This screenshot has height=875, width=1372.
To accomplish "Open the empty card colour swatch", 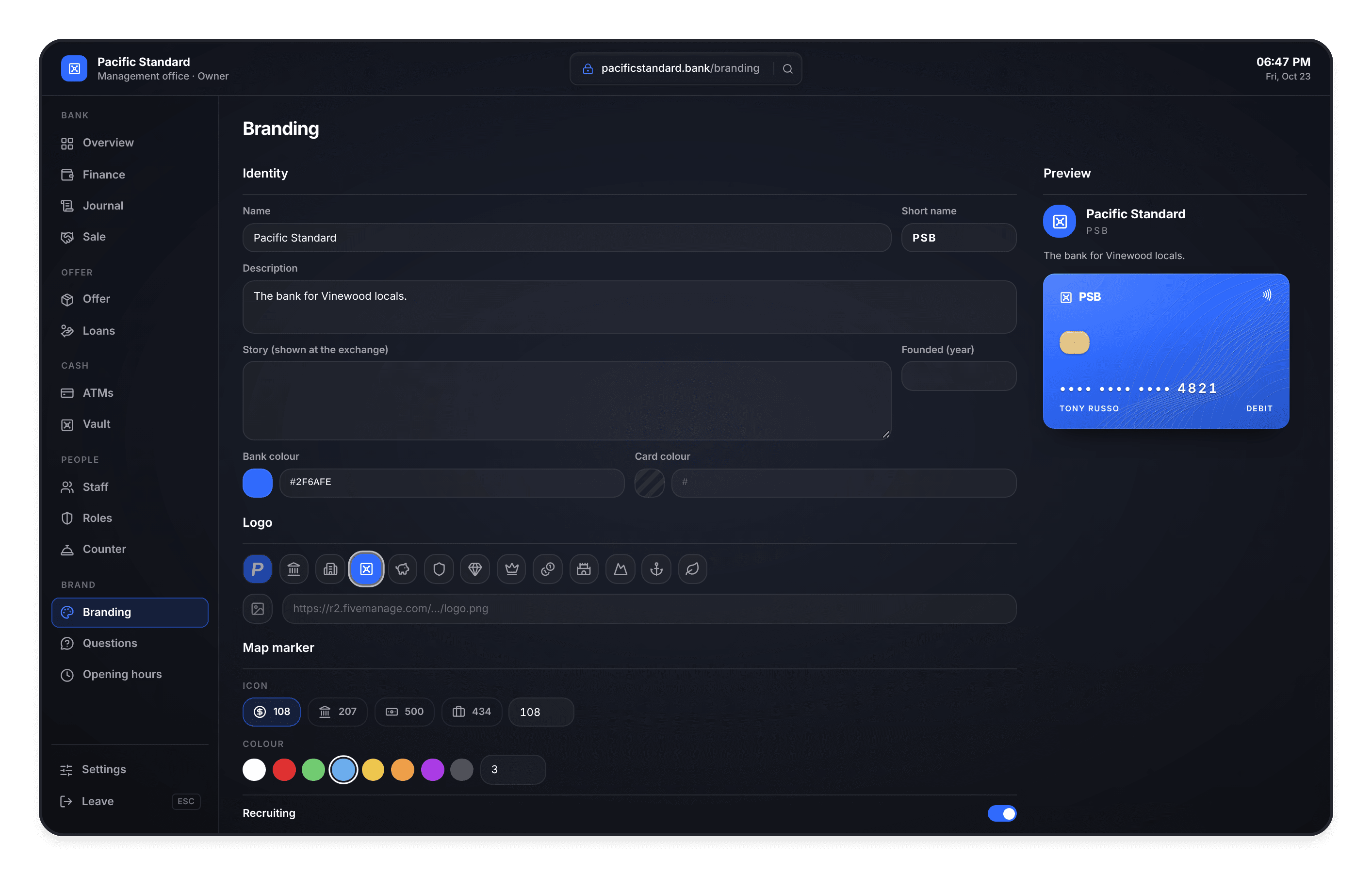I will tap(650, 483).
